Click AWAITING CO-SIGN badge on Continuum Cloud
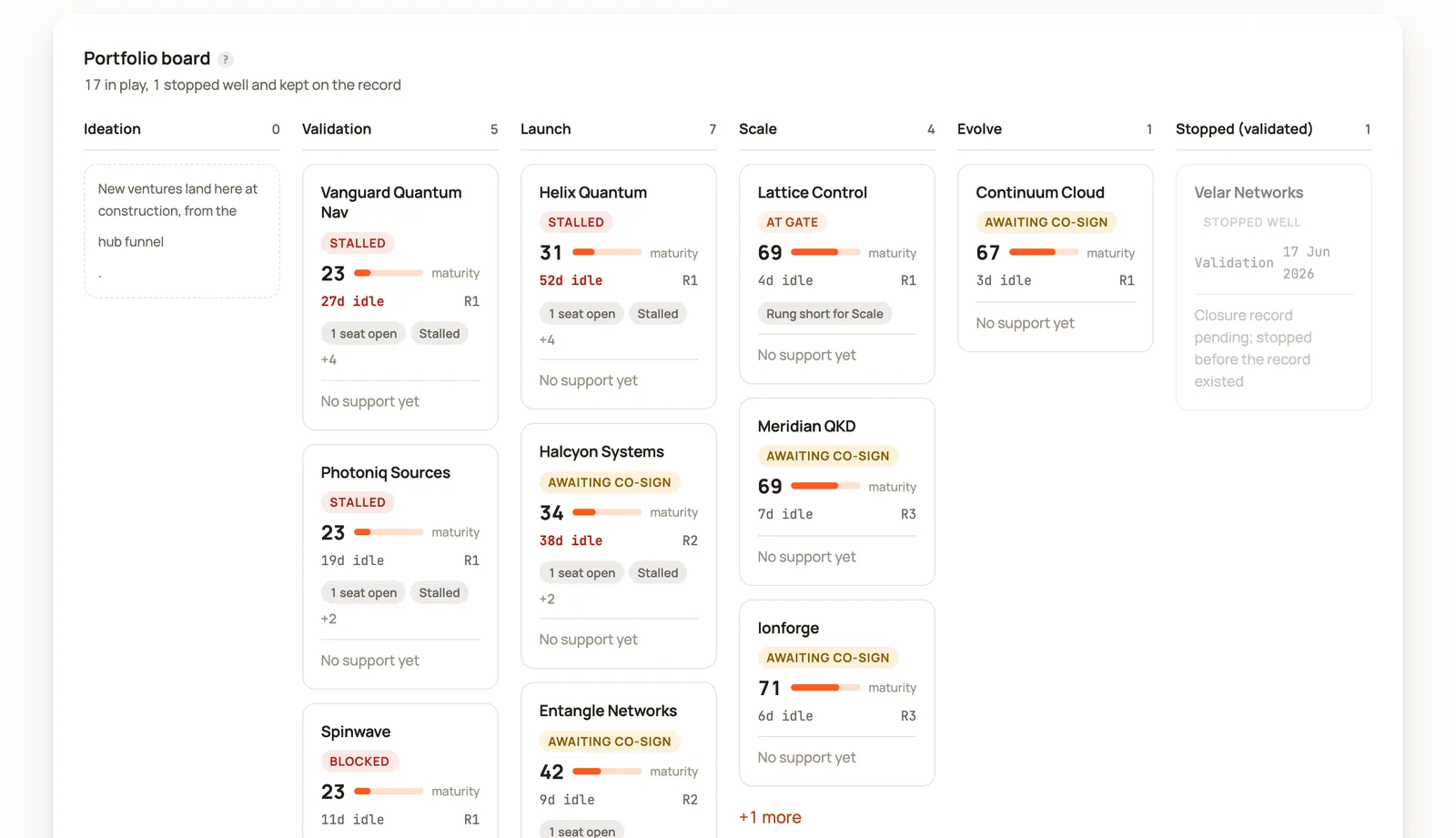1456x838 pixels. (x=1046, y=222)
